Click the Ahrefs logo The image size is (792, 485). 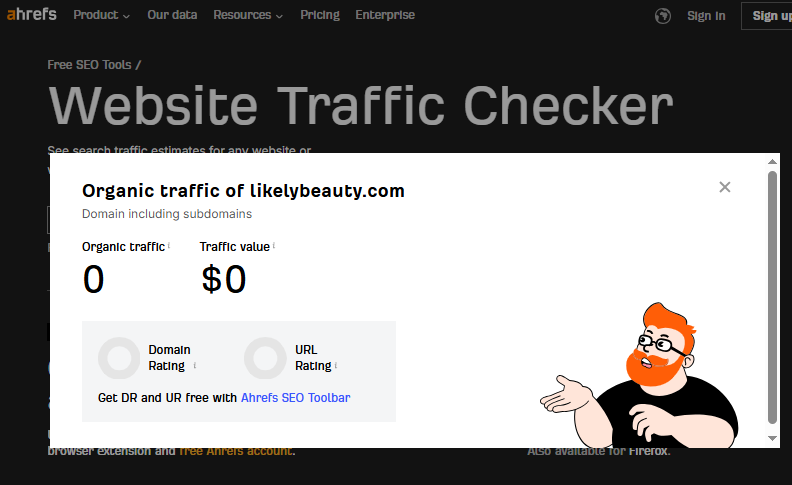(31, 14)
